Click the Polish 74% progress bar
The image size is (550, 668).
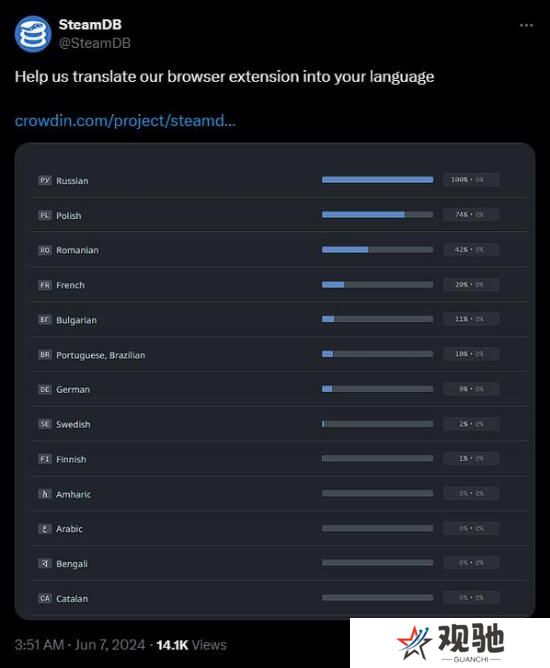[377, 215]
